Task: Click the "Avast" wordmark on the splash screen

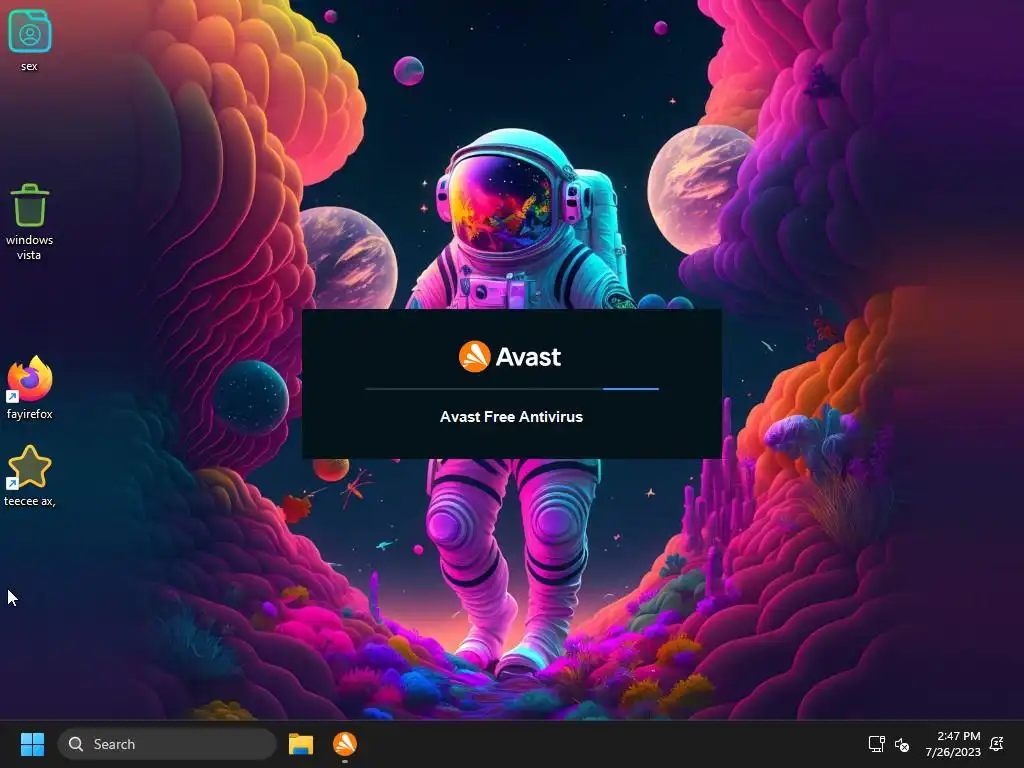Action: (528, 357)
